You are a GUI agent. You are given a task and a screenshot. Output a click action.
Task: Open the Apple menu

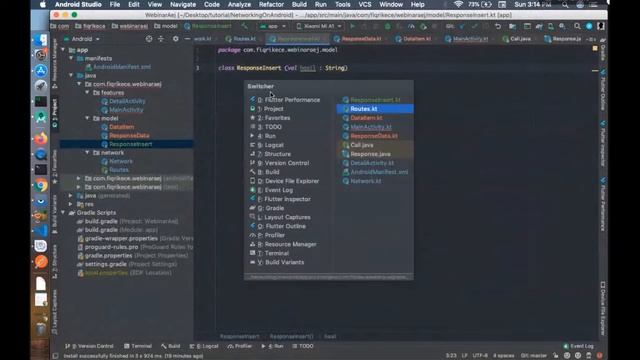pyautogui.click(x=42, y=4)
